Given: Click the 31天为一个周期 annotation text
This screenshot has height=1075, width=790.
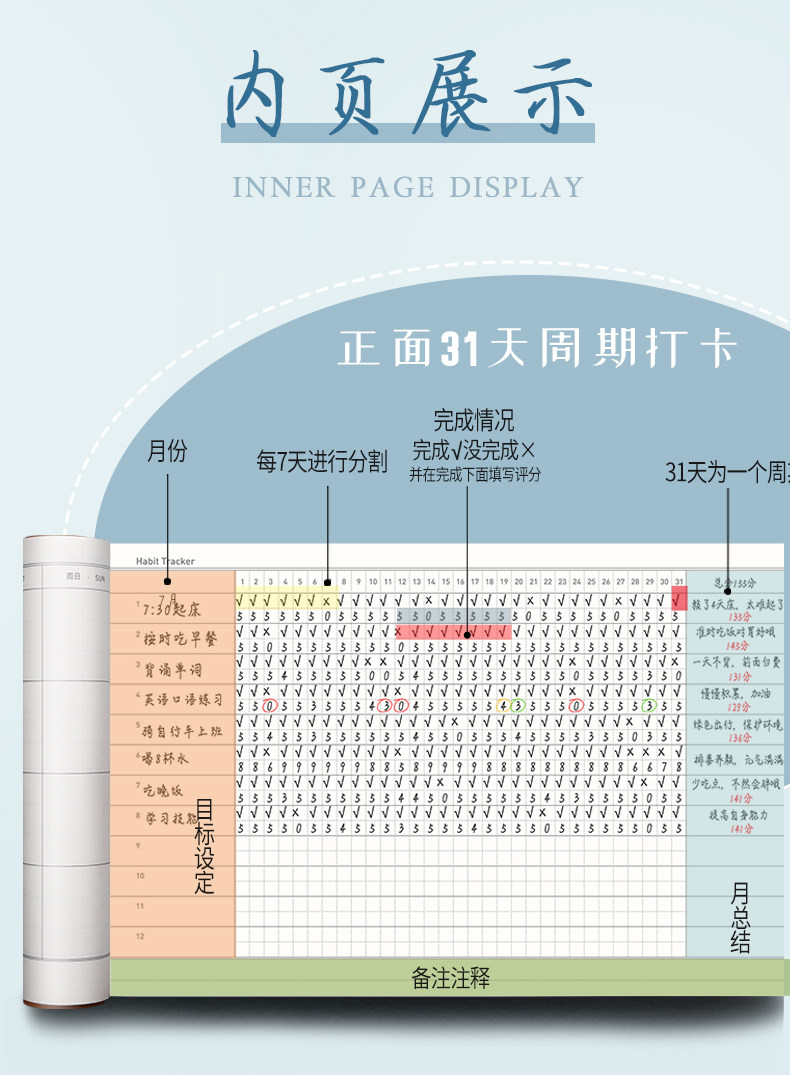Looking at the screenshot, I should [x=728, y=472].
